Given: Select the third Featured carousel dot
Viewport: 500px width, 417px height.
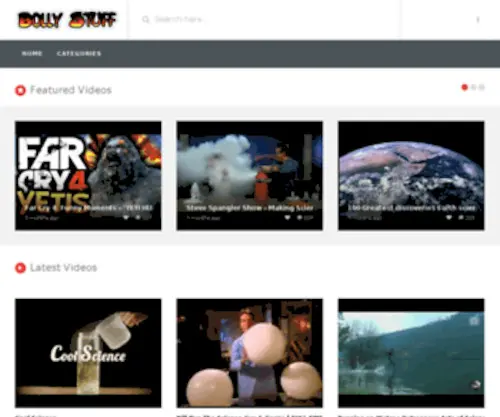Looking at the screenshot, I should click(x=481, y=87).
